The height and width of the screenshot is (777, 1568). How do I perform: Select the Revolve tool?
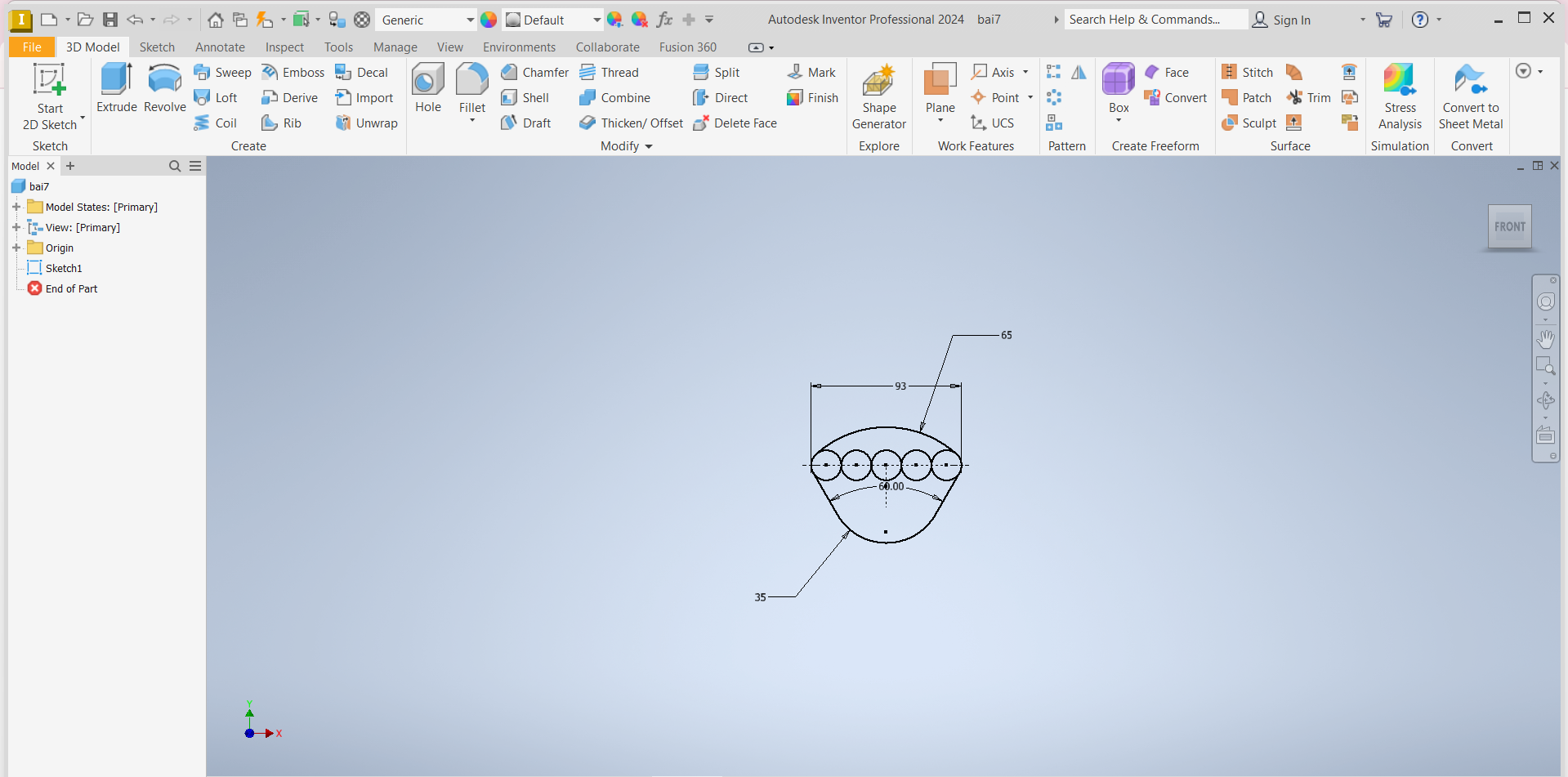pos(164,87)
